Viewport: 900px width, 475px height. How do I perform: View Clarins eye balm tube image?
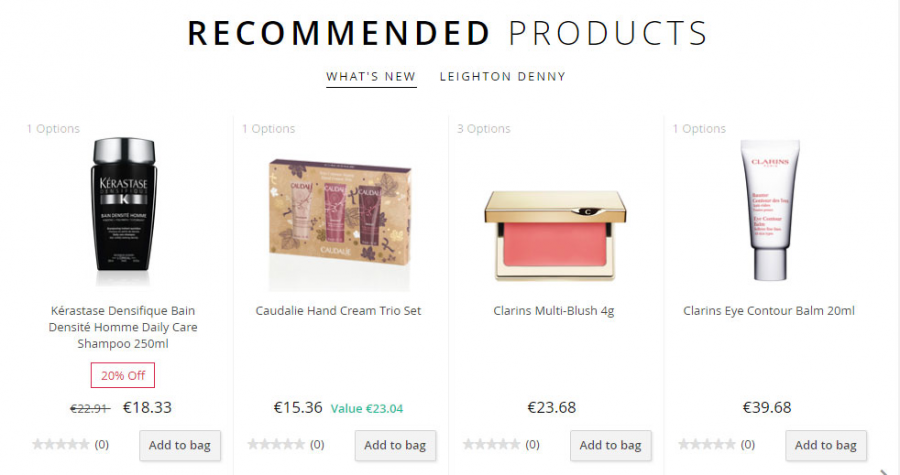click(769, 210)
